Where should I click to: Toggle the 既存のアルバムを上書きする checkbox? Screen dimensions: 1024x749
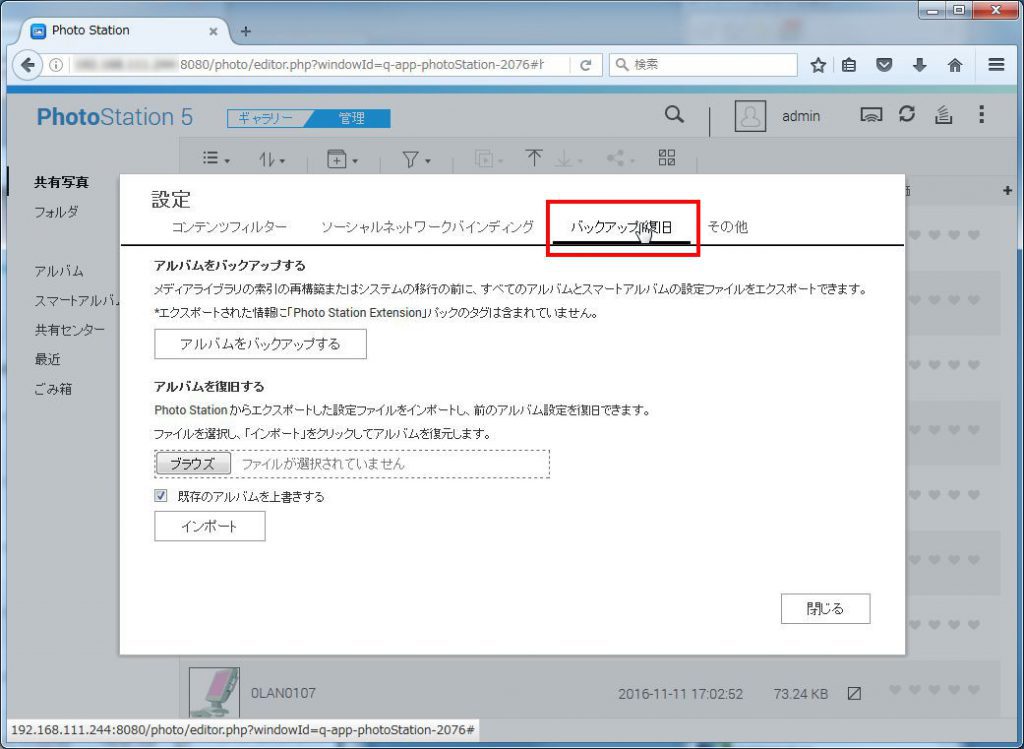tap(161, 496)
